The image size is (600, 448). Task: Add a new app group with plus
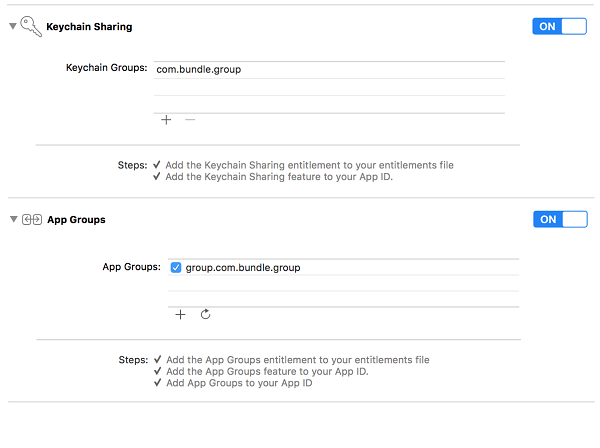[180, 314]
